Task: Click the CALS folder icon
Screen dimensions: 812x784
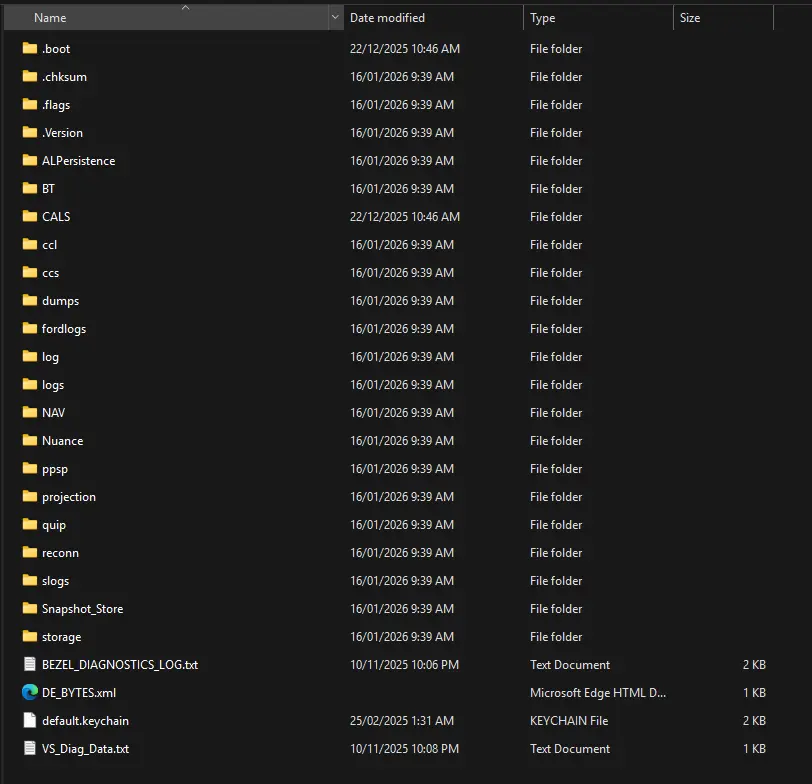Action: [x=30, y=216]
